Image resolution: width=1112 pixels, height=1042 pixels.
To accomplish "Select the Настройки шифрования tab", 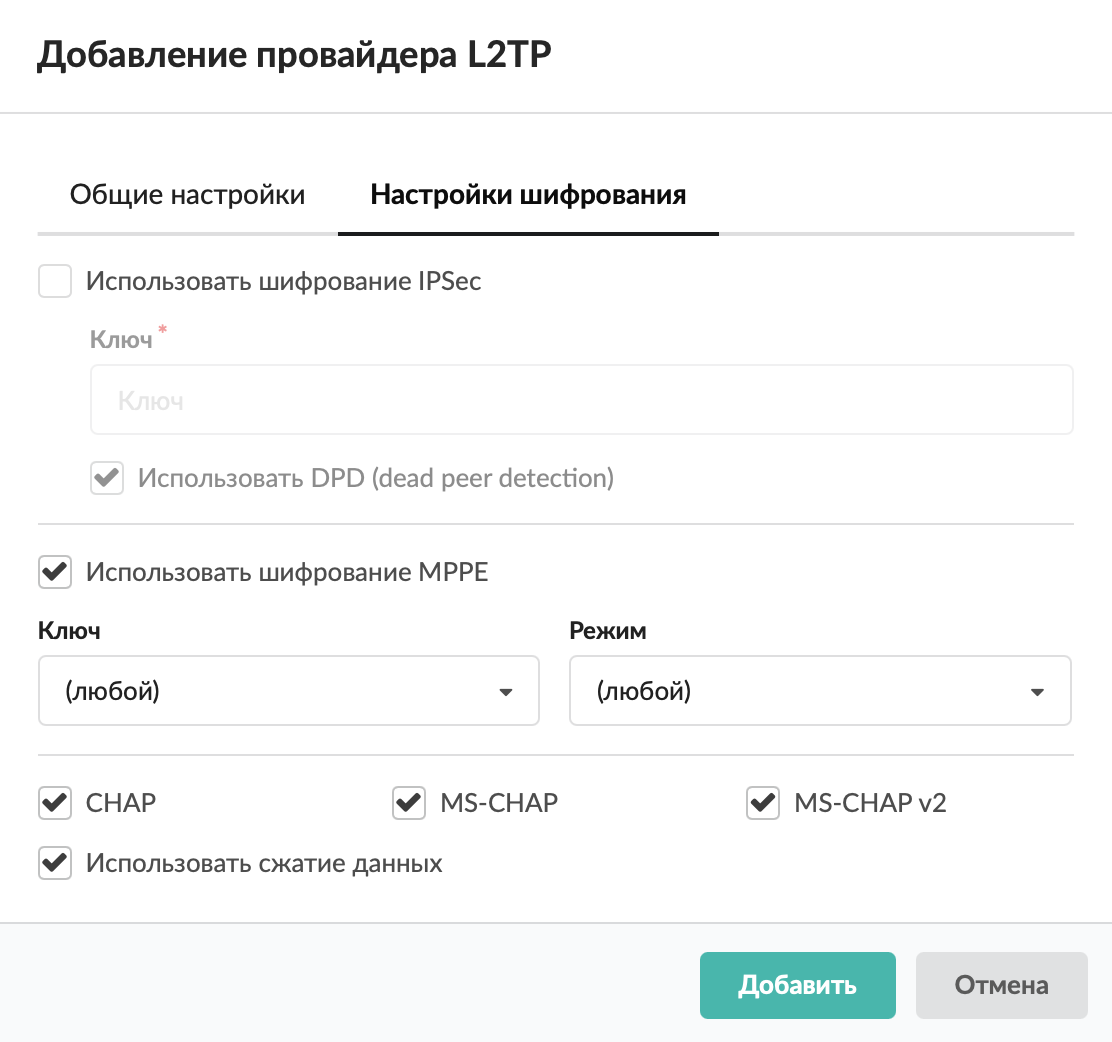I will tap(528, 194).
